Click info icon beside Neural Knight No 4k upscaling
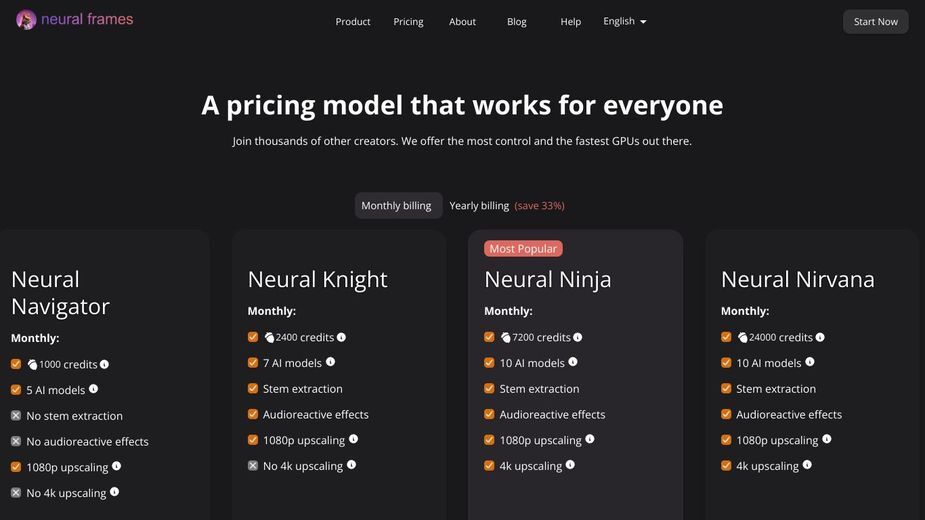Image resolution: width=925 pixels, height=520 pixels. pos(351,465)
